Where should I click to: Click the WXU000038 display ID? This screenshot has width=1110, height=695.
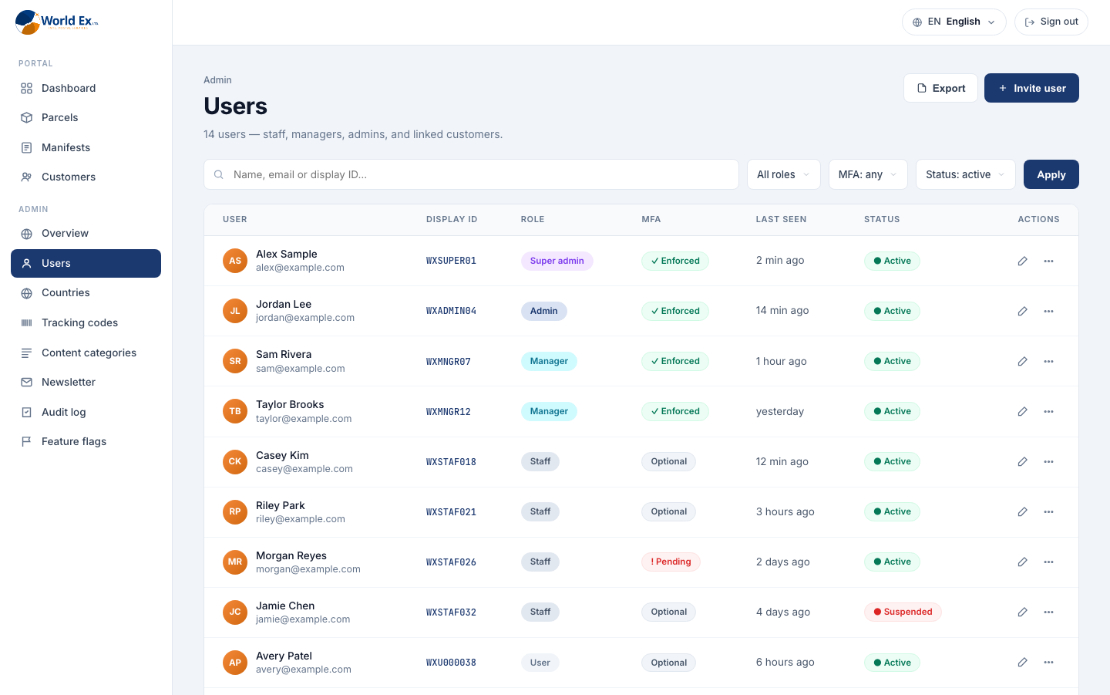[451, 663]
